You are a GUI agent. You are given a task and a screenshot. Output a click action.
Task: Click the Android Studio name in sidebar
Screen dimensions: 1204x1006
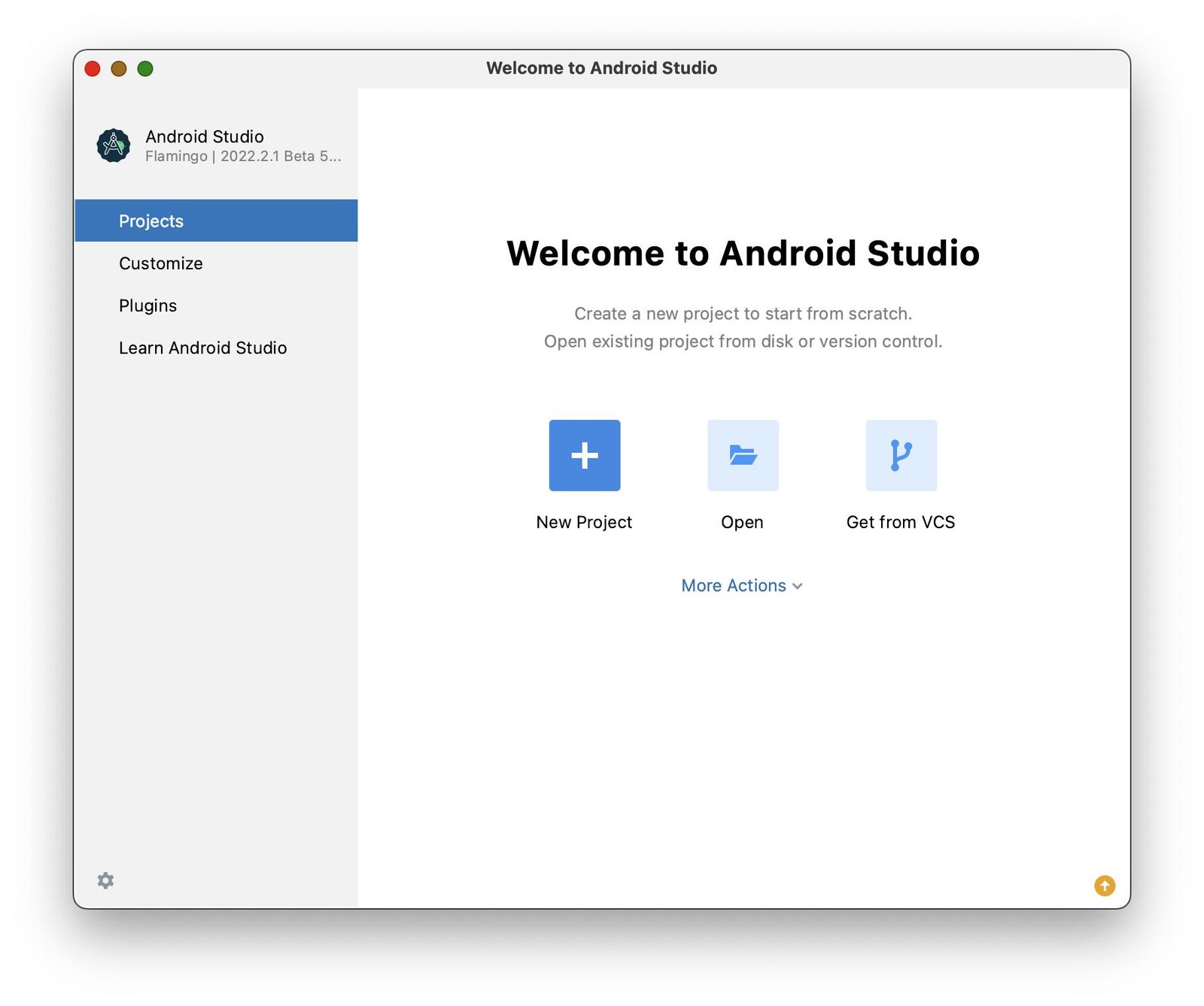(x=205, y=136)
